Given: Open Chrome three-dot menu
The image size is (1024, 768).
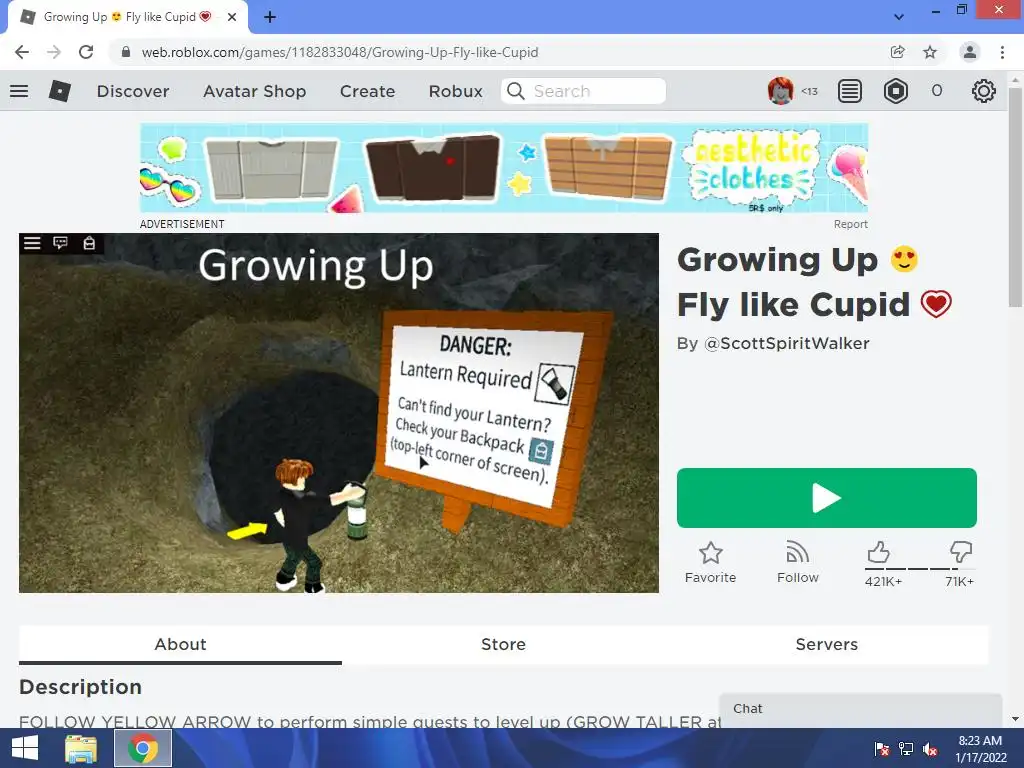Looking at the screenshot, I should pos(1002,52).
